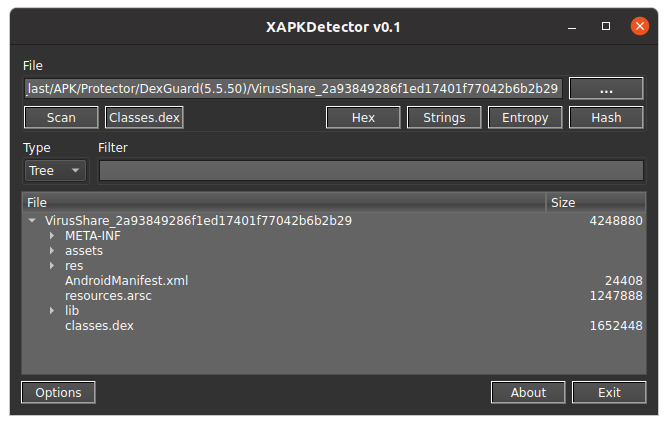Focus the Filter input field

coord(371,171)
